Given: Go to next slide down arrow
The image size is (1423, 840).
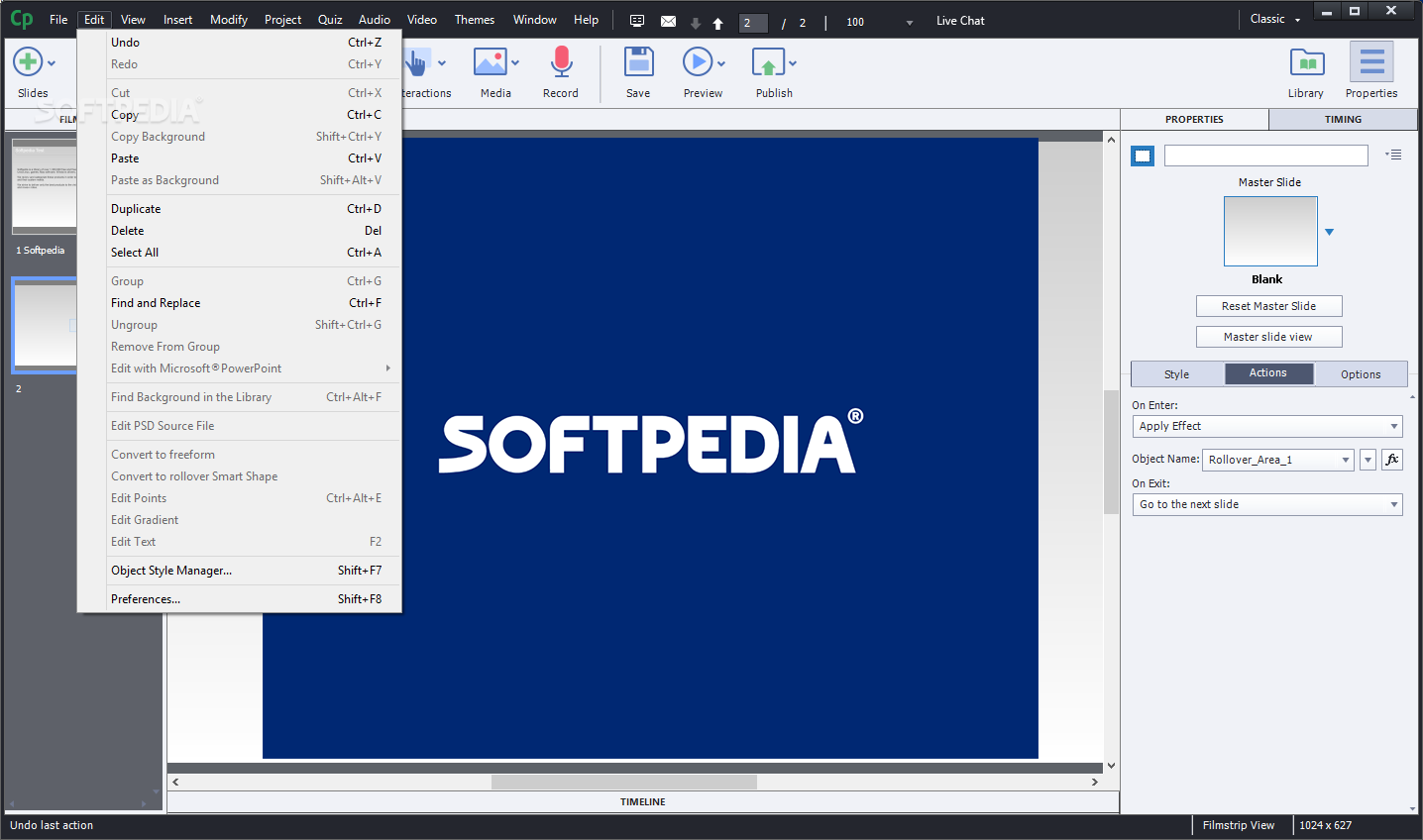Looking at the screenshot, I should tap(696, 23).
